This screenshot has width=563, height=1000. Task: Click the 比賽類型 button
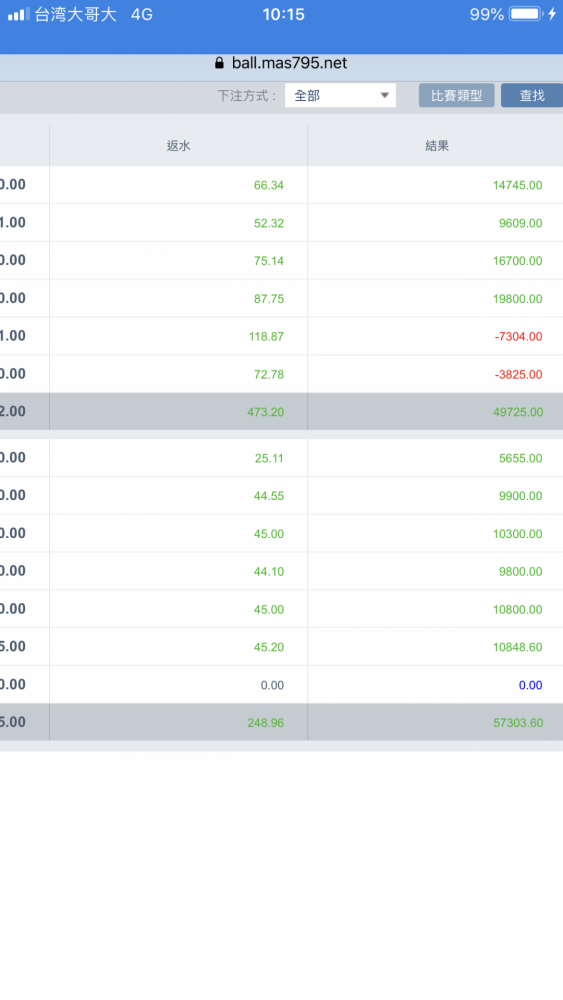[457, 96]
